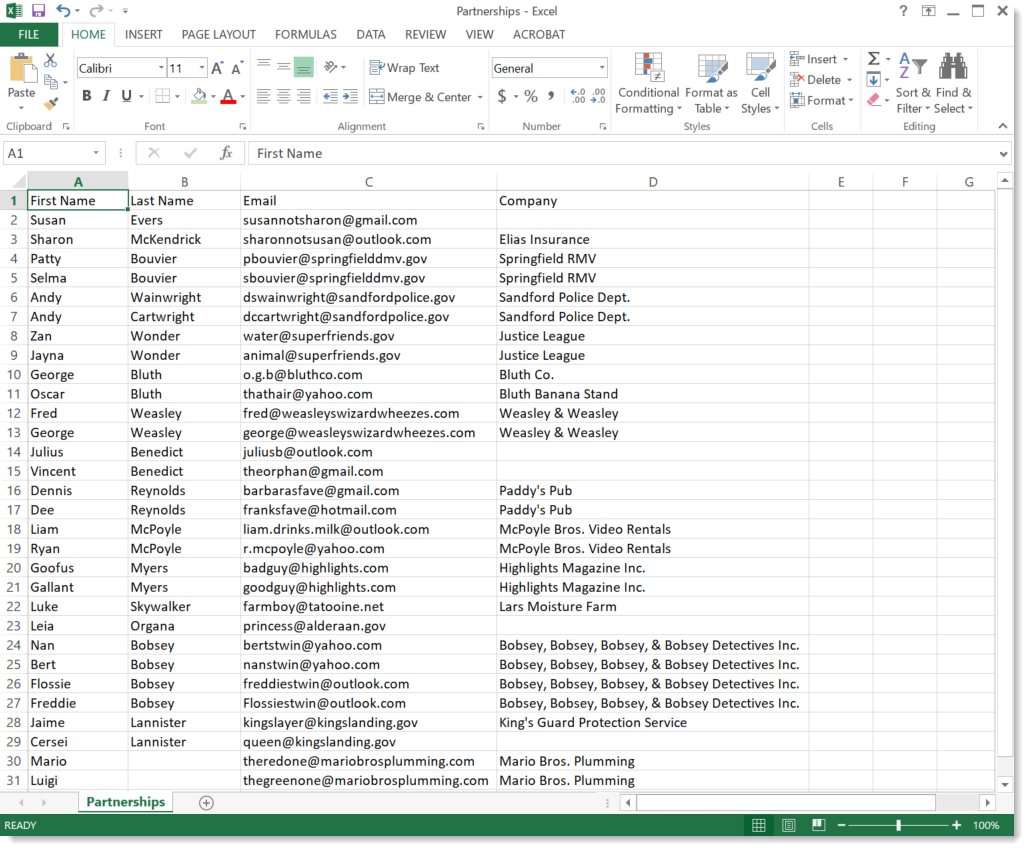
Task: Adjust the zoom slider handle
Action: click(898, 825)
